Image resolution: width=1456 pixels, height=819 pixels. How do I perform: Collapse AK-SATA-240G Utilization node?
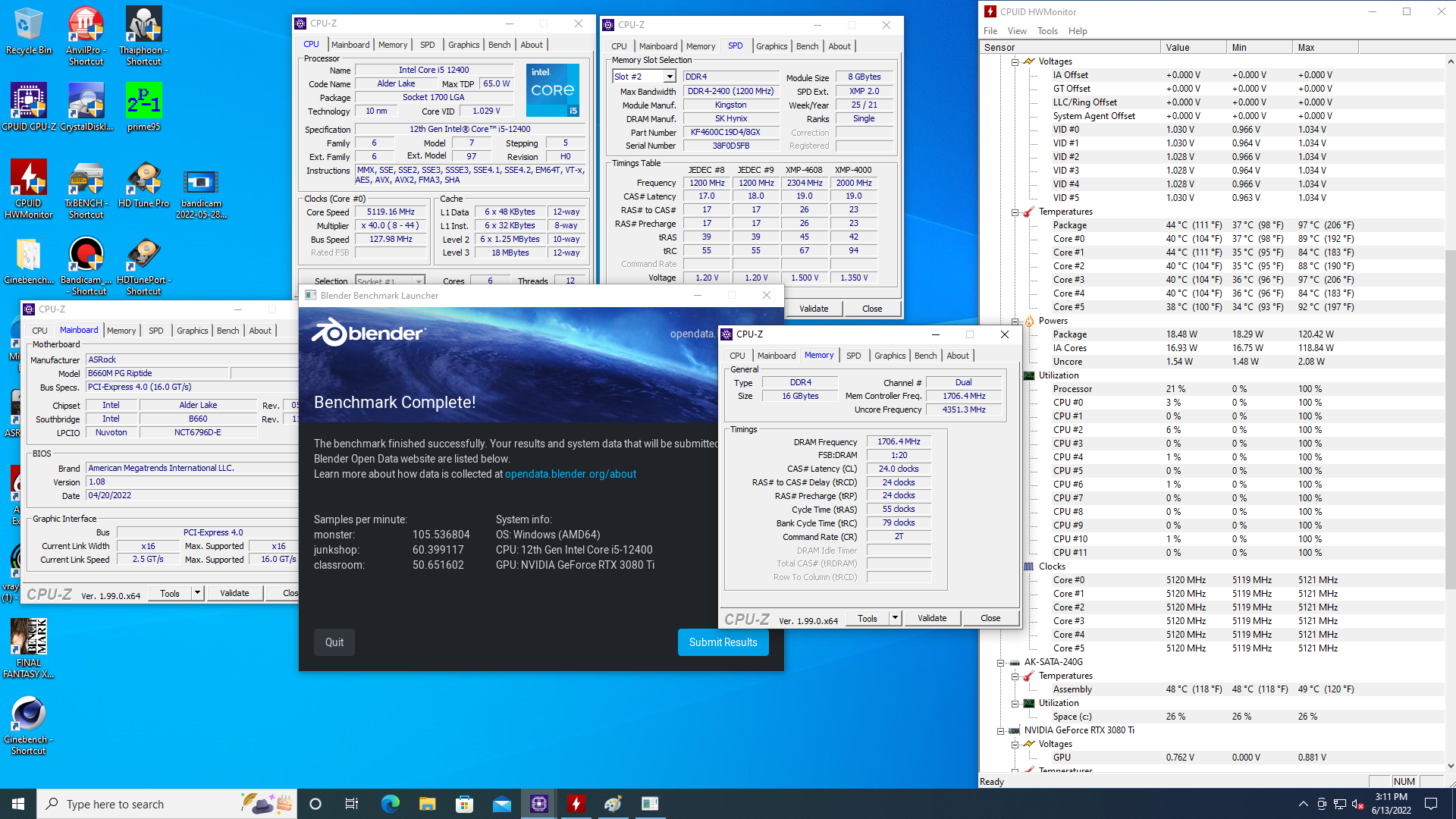point(1015,704)
